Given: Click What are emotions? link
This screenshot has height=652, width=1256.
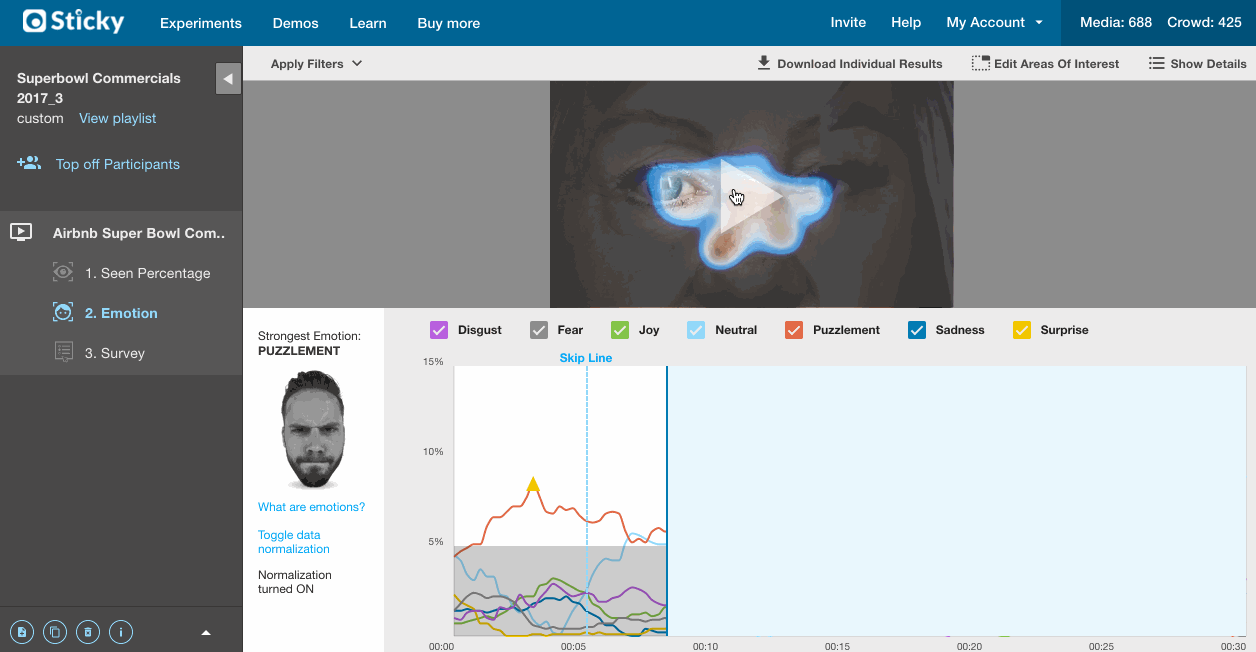Looking at the screenshot, I should click(311, 507).
